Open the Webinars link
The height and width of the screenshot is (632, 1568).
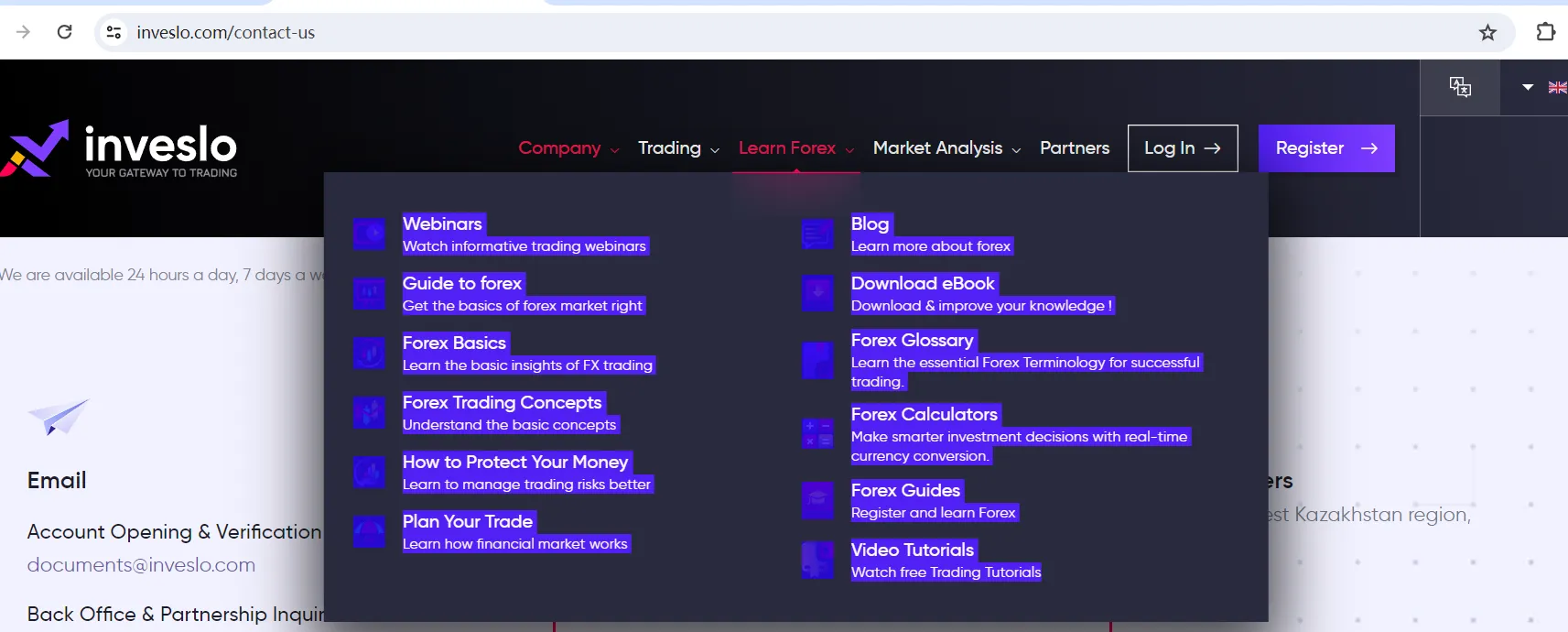[x=442, y=223]
